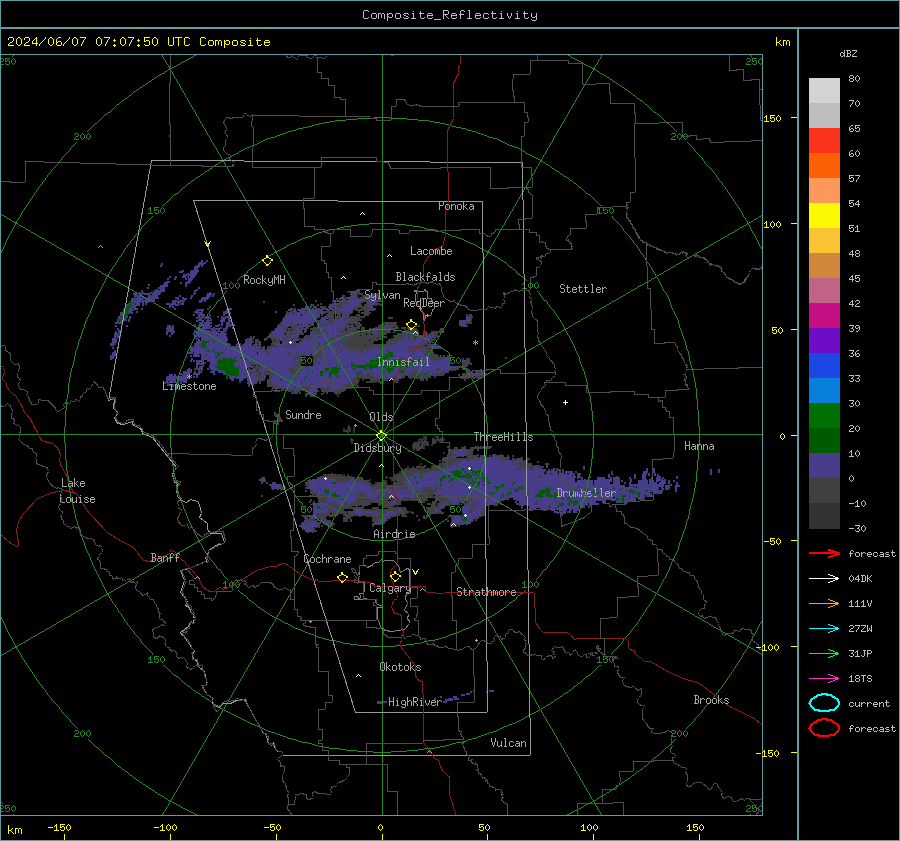Click the yellow diamond marker below Cochrane
This screenshot has width=900, height=841.
click(342, 577)
